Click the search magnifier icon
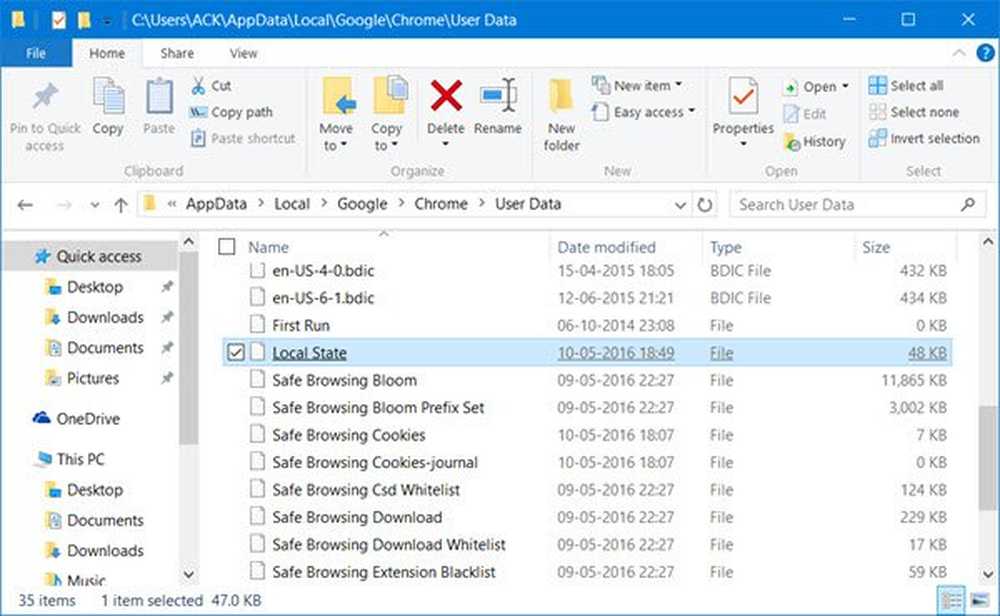This screenshot has width=1000, height=616. 967,205
